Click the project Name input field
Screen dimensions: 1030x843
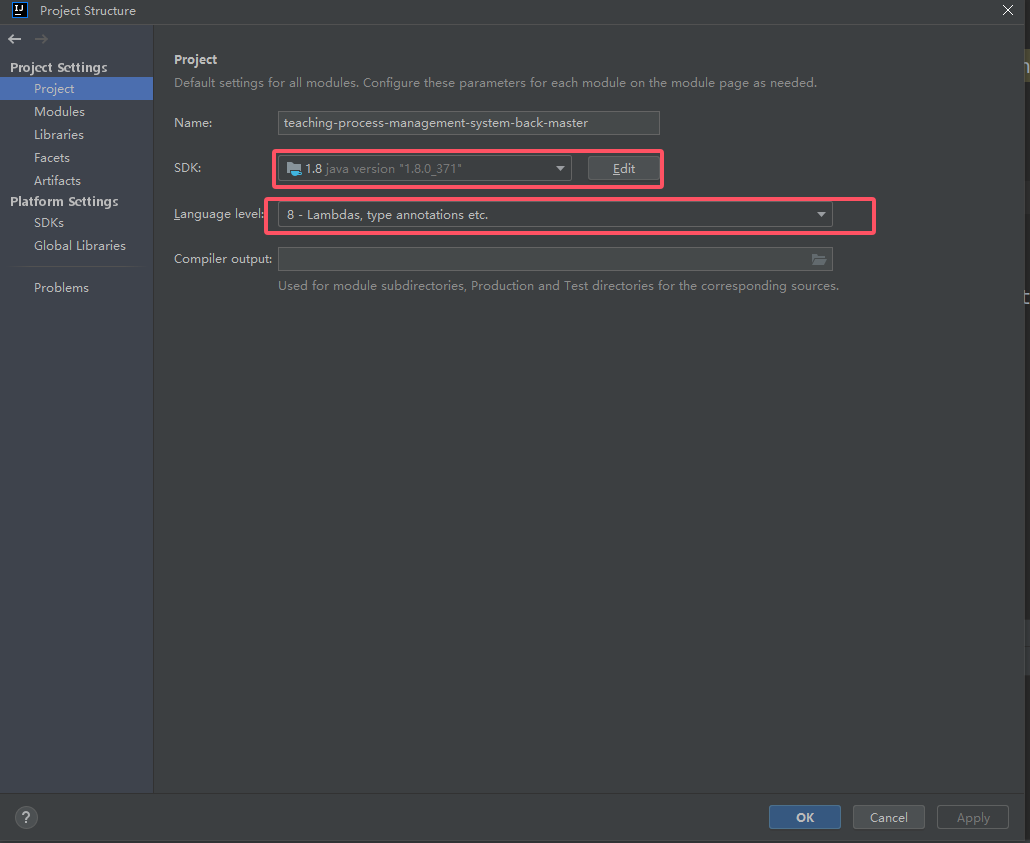point(468,123)
